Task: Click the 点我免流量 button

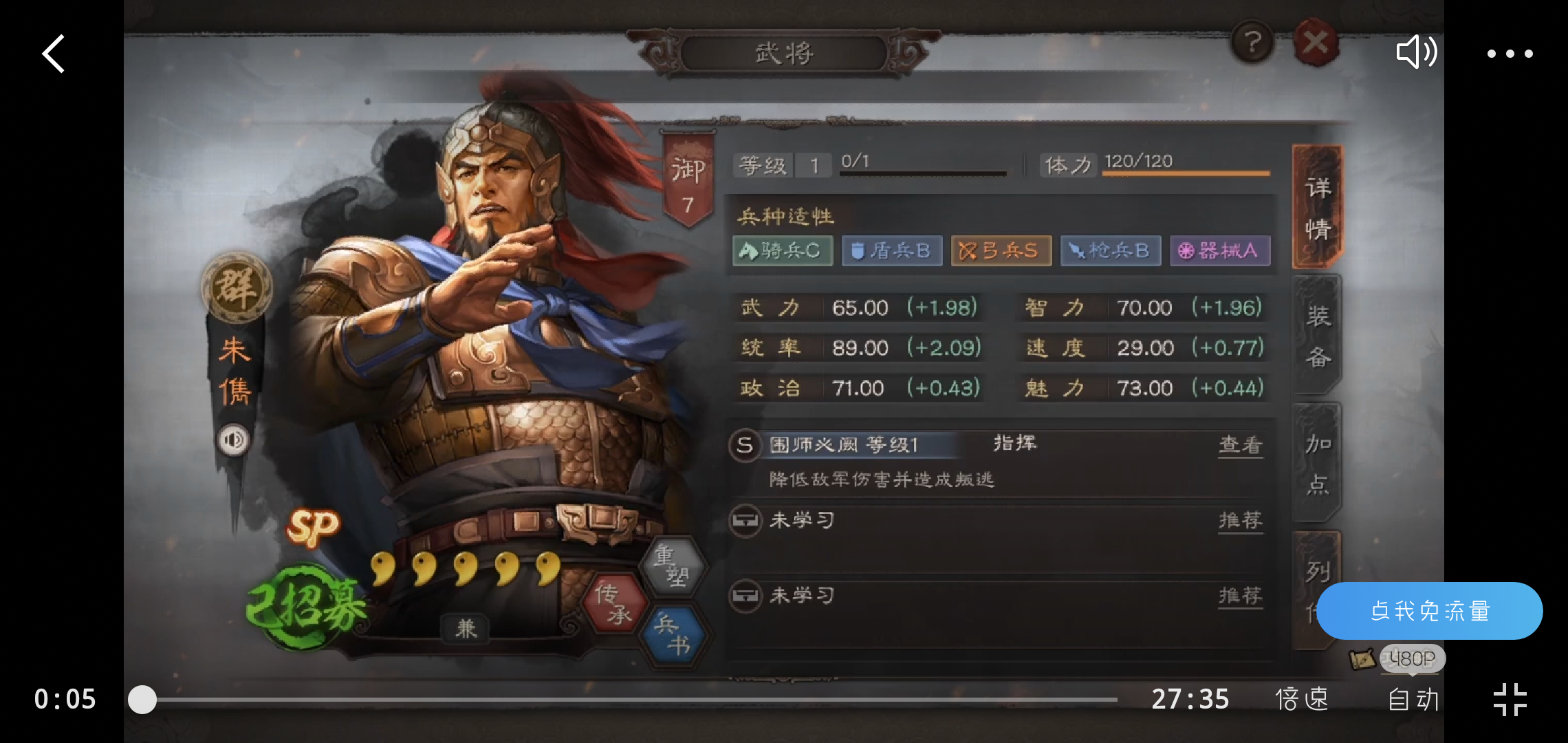Action: (1429, 611)
